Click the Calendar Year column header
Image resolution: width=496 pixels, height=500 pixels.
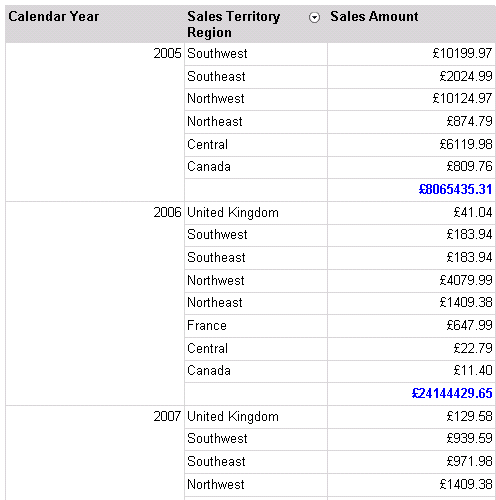(95, 24)
